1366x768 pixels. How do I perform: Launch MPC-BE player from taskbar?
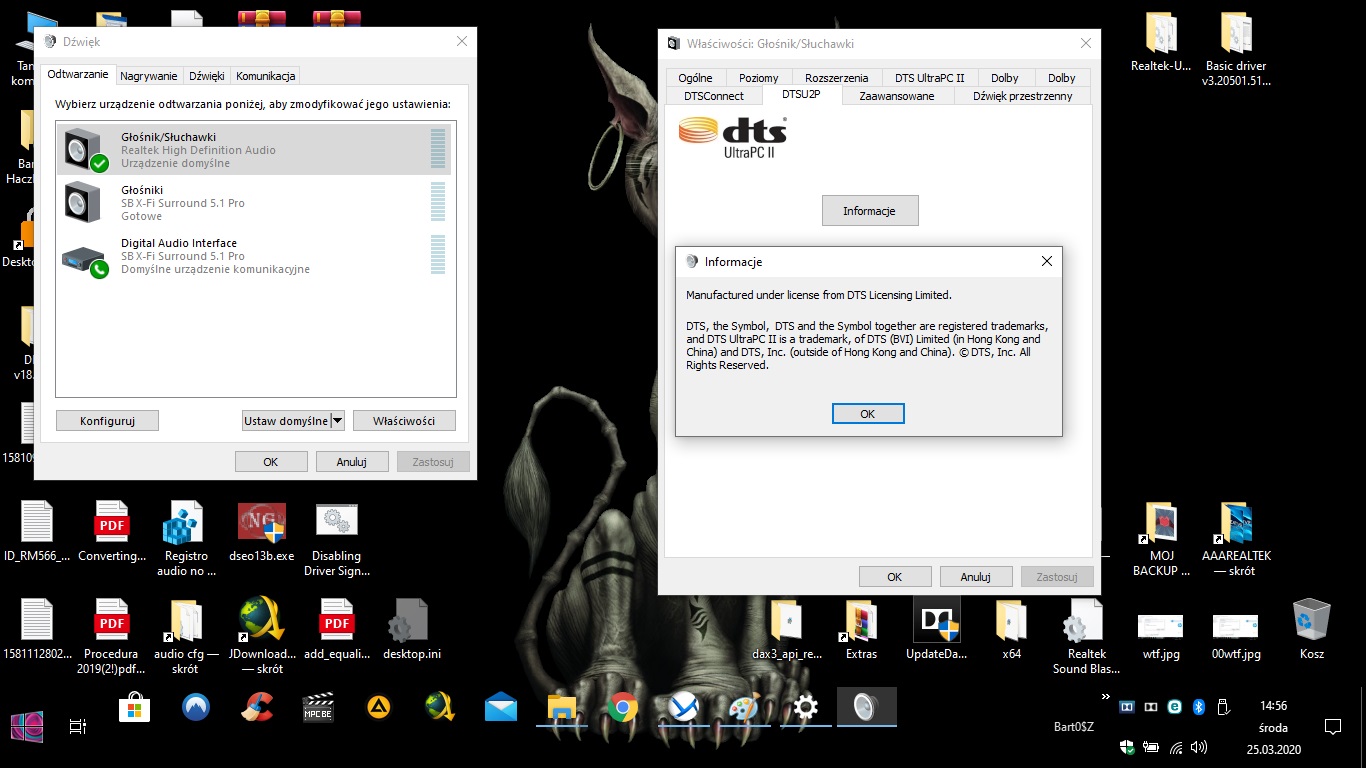tap(318, 708)
